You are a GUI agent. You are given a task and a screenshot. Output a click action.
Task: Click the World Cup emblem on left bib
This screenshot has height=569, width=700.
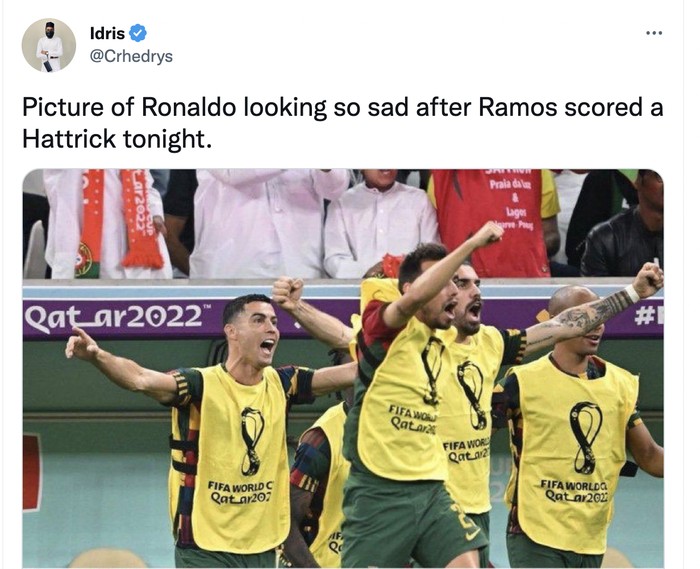pyautogui.click(x=252, y=441)
